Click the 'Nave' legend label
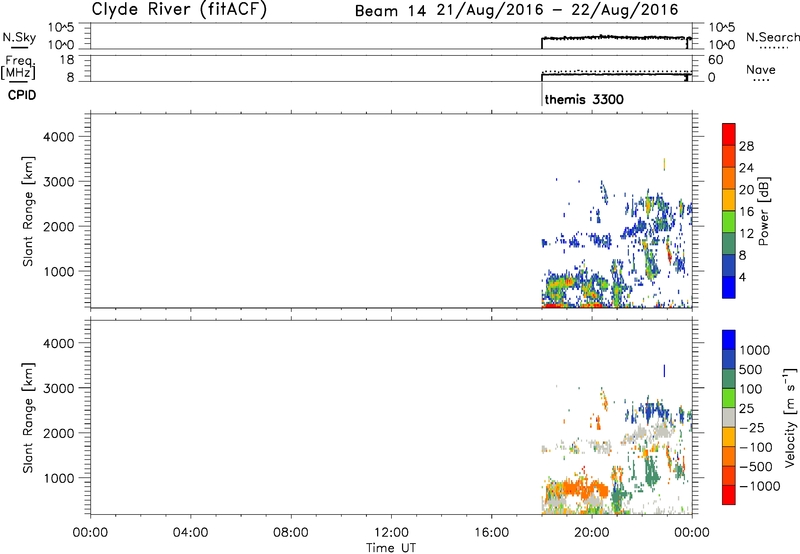 click(761, 69)
